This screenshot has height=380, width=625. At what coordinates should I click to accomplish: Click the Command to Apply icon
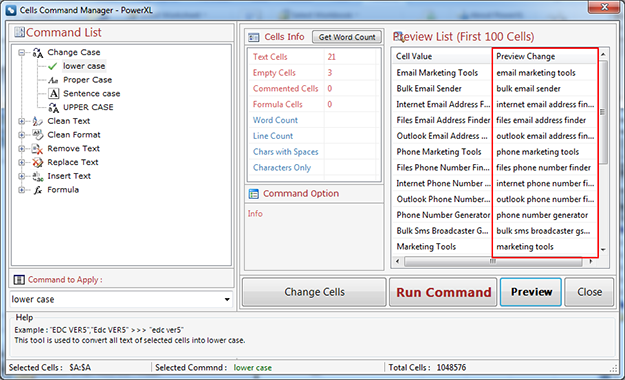click(19, 280)
